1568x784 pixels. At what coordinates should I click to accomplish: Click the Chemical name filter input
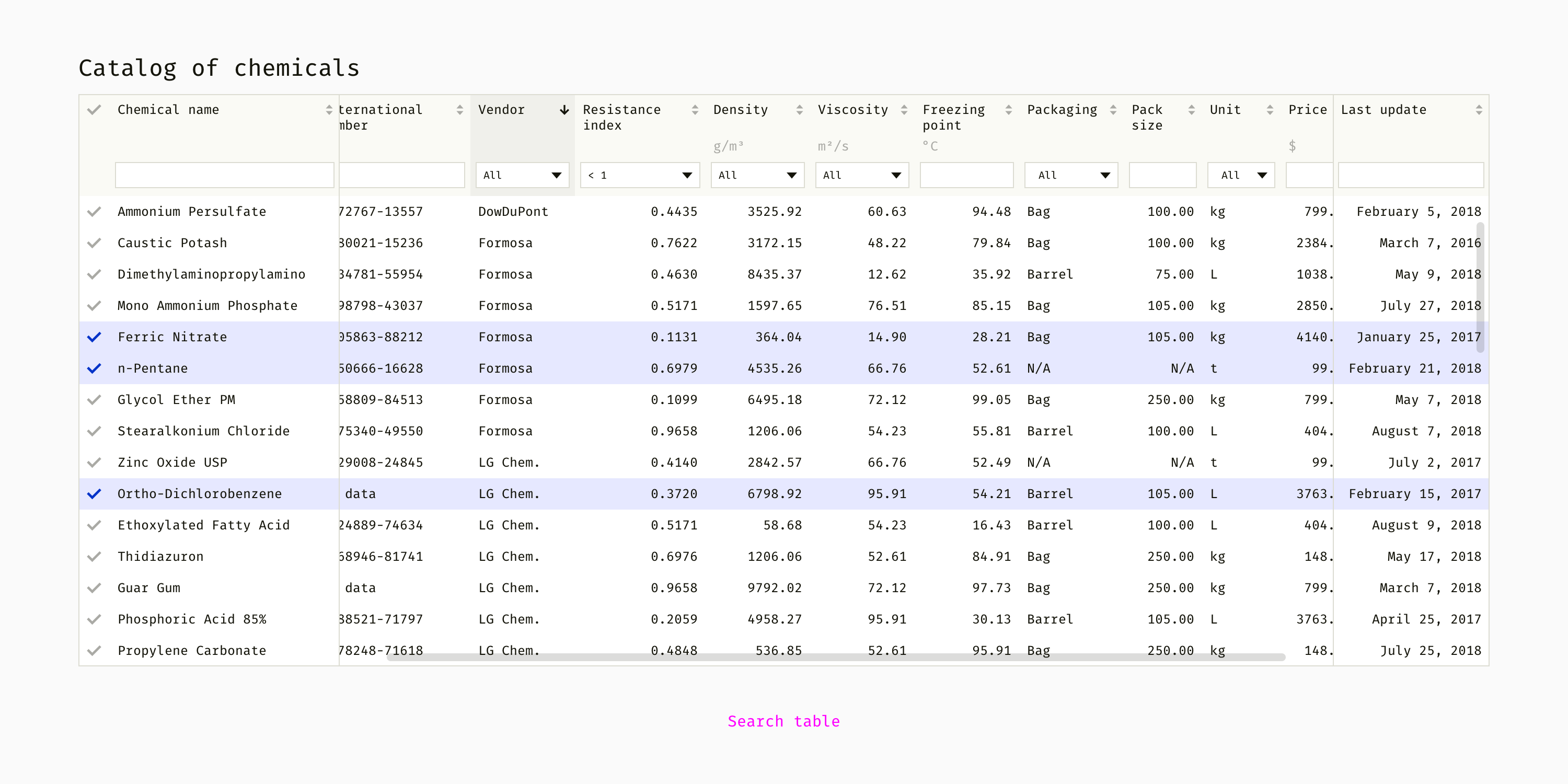coord(224,175)
